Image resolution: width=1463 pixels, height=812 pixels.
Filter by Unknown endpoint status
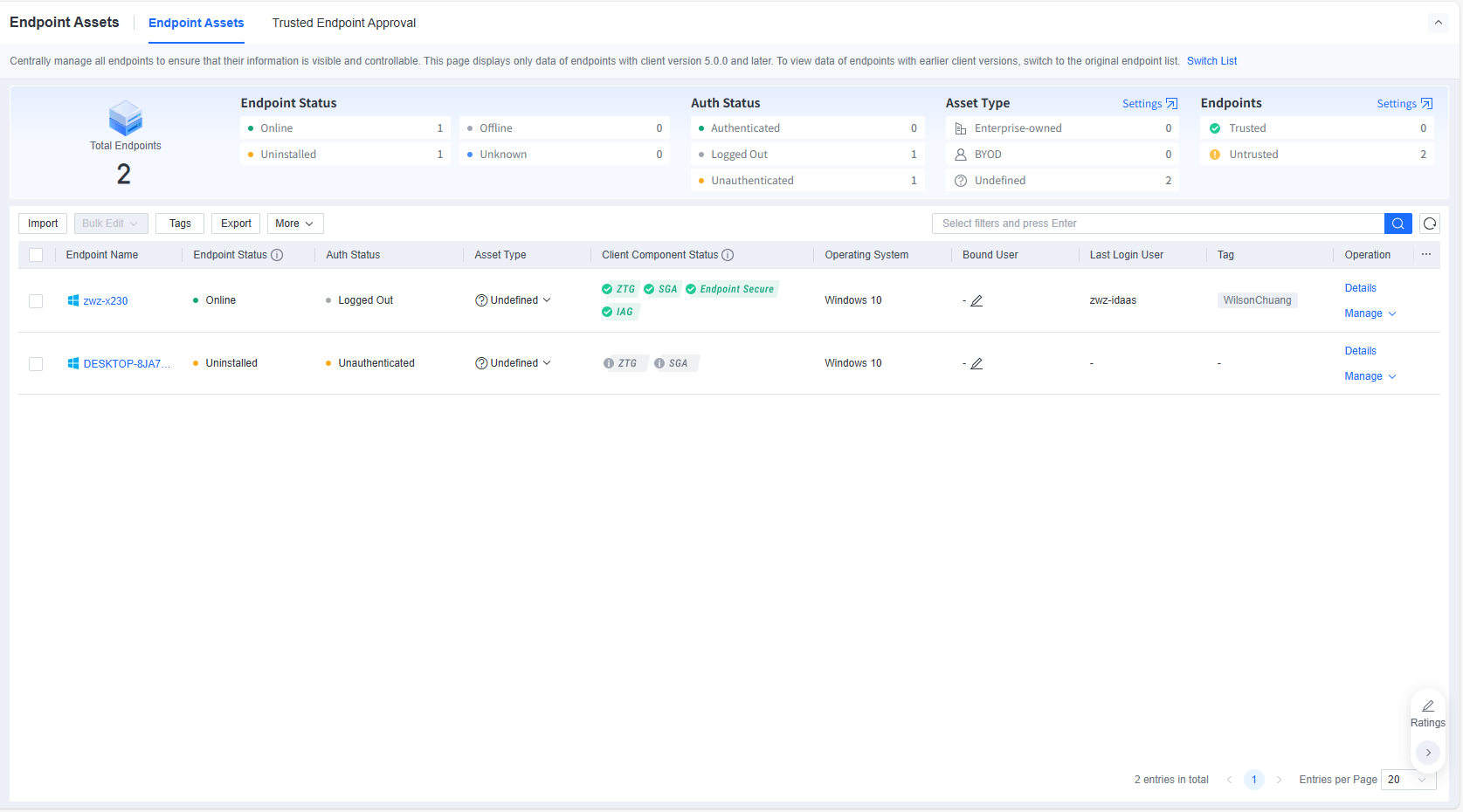[x=564, y=155]
